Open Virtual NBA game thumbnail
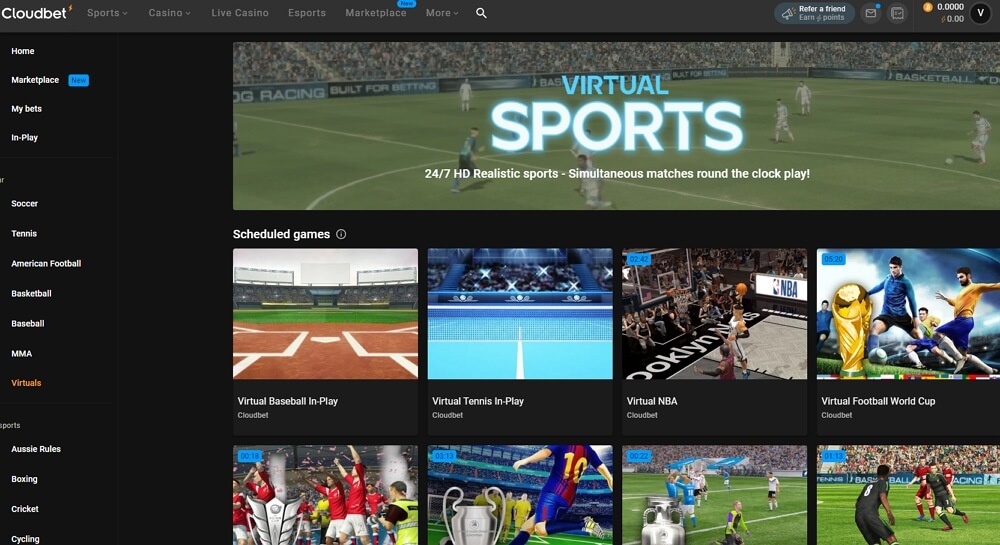Viewport: 1000px width, 545px height. [714, 314]
